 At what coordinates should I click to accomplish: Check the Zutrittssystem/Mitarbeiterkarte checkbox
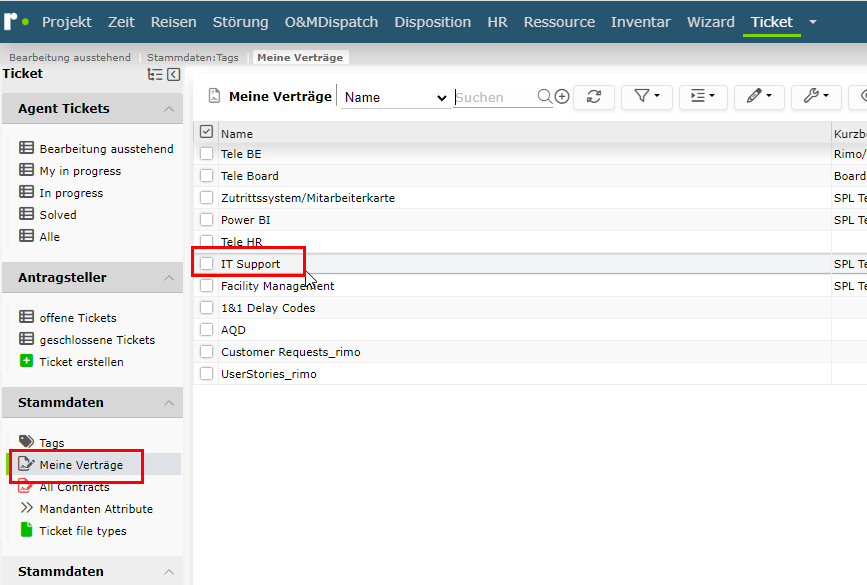point(206,197)
